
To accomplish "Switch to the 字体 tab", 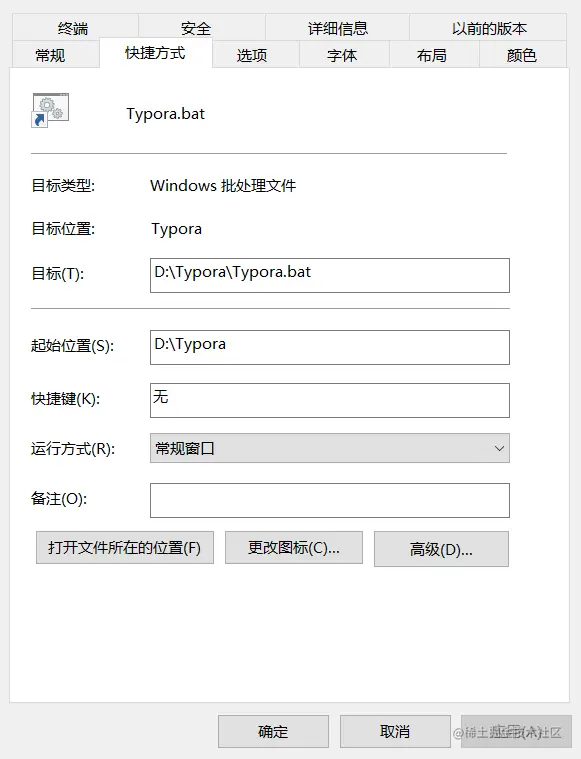I will coord(344,55).
